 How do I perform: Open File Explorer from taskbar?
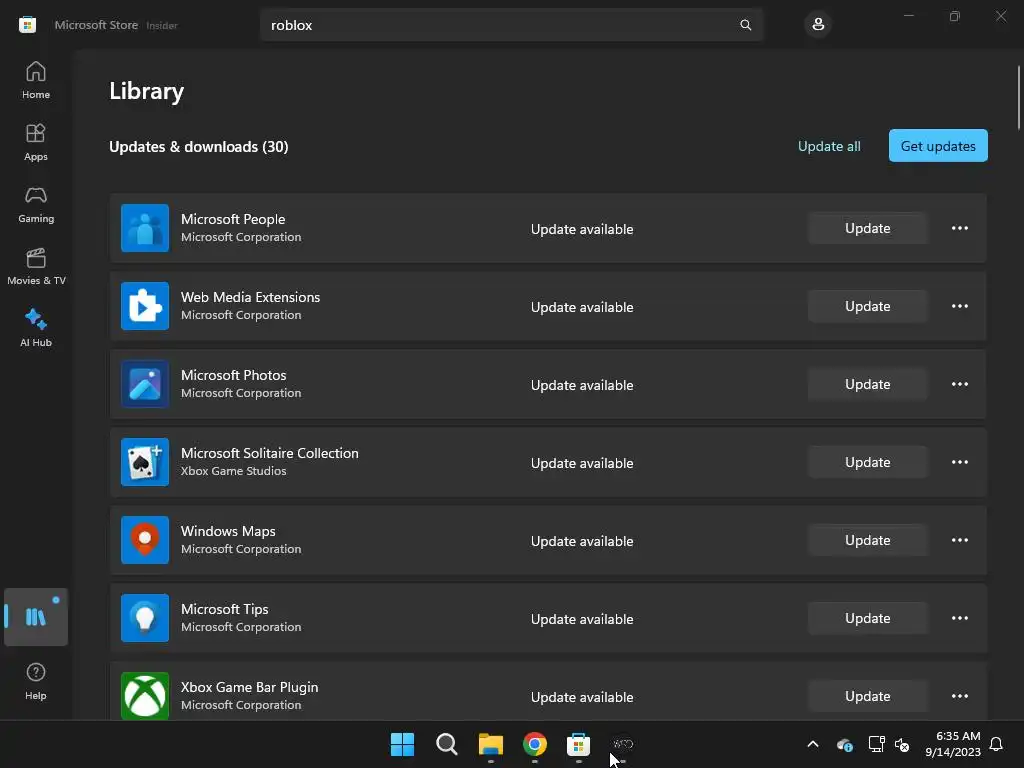pyautogui.click(x=490, y=744)
